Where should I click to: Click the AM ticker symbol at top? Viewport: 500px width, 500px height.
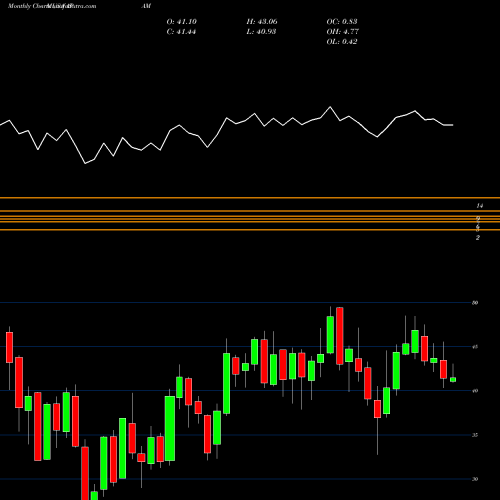point(146,6)
